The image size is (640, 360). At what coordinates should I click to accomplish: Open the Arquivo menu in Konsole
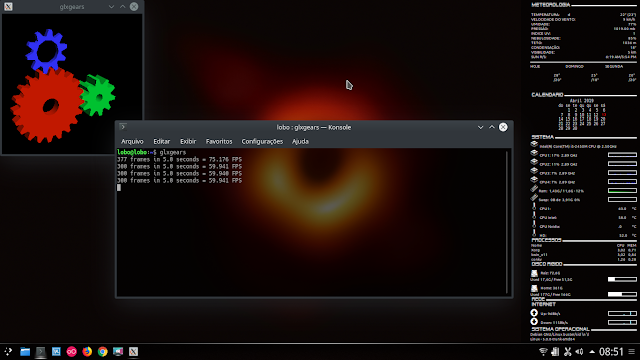point(132,141)
